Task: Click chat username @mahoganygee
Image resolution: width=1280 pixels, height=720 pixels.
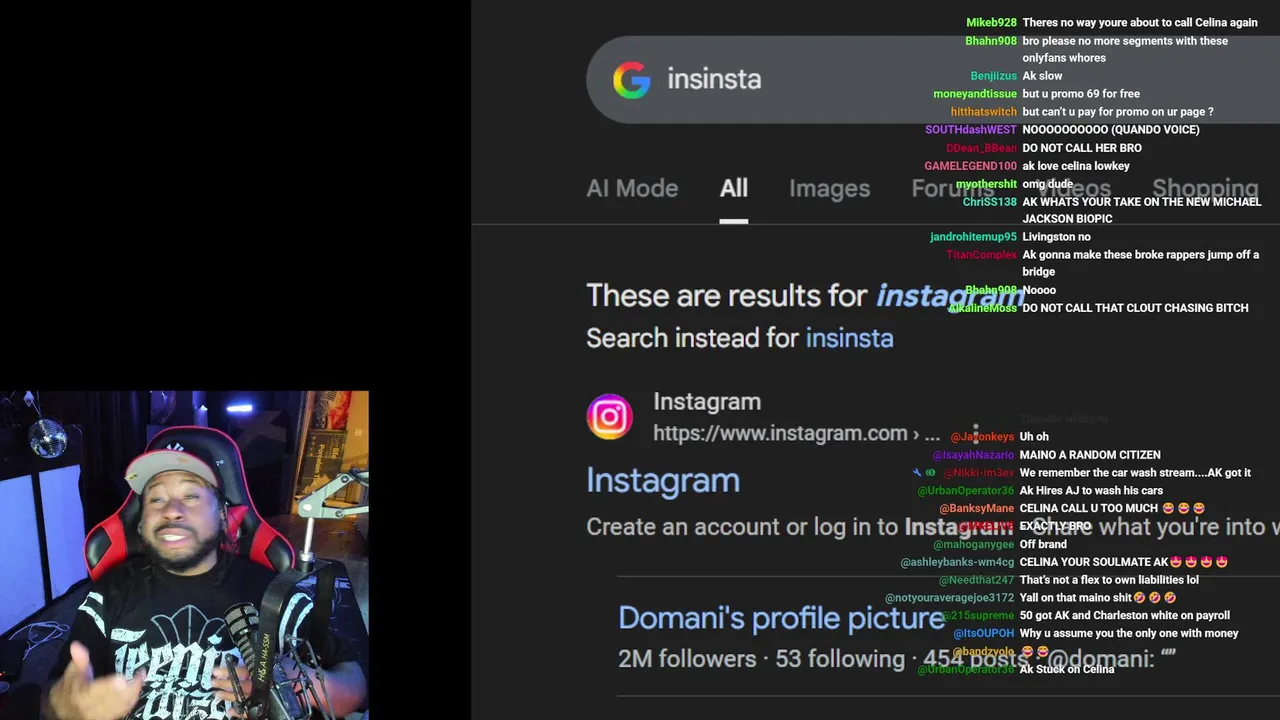Action: coord(974,545)
